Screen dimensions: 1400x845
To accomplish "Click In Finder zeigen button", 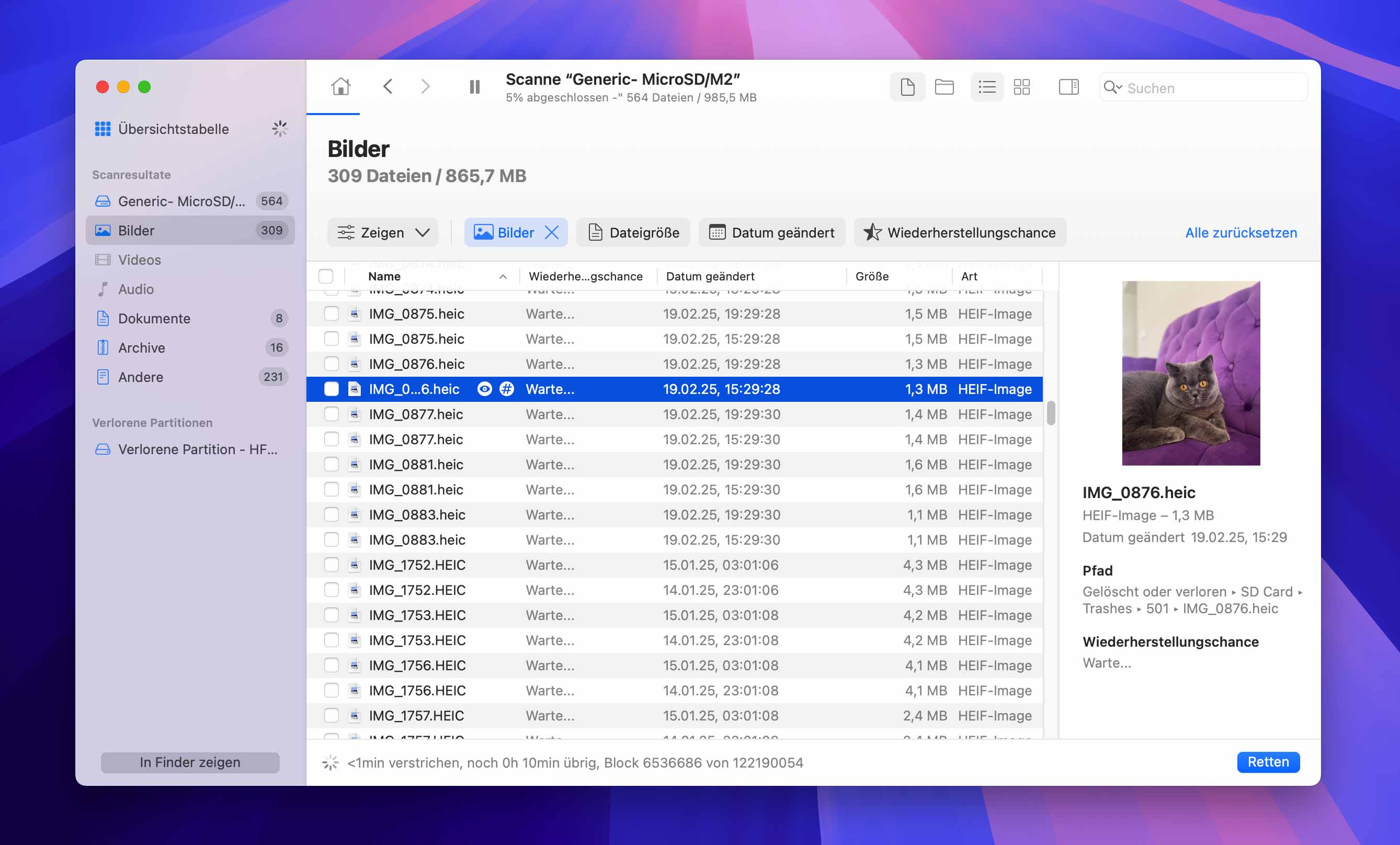I will [x=190, y=762].
